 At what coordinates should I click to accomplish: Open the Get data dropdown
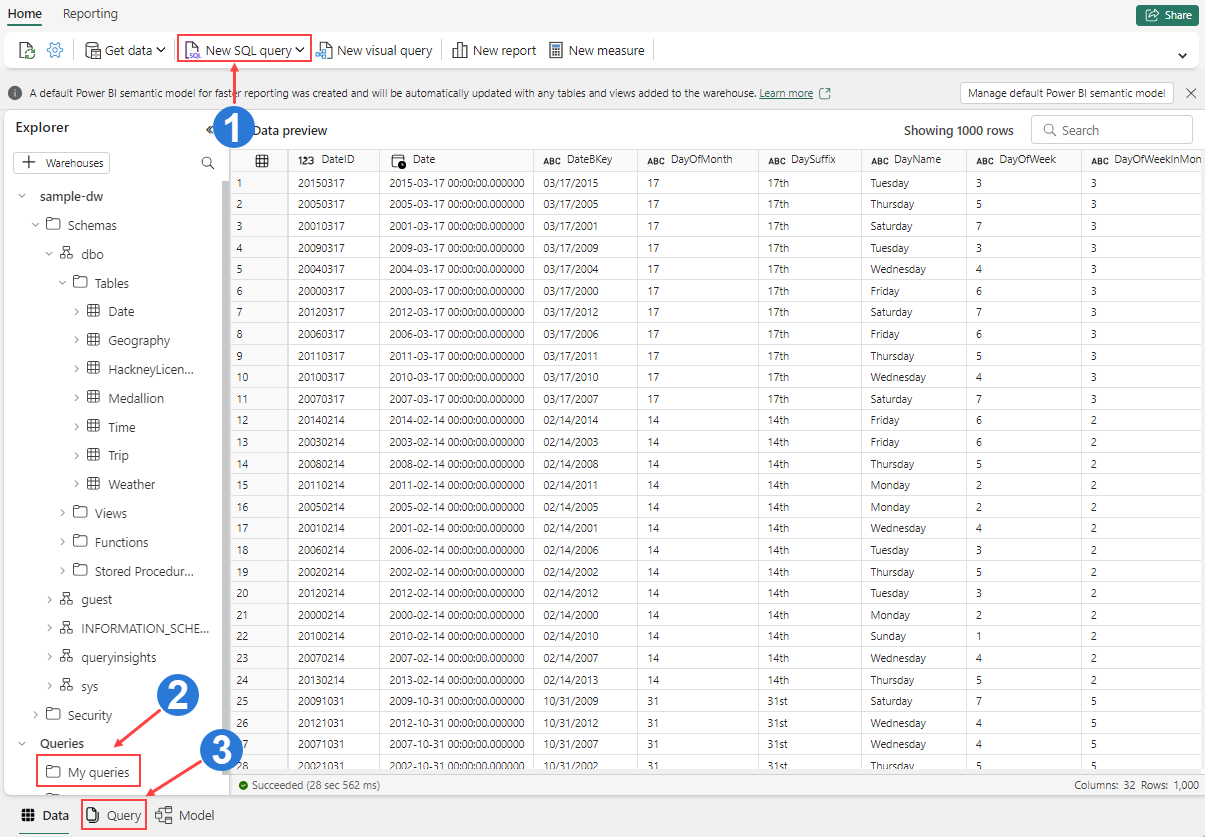coord(125,49)
